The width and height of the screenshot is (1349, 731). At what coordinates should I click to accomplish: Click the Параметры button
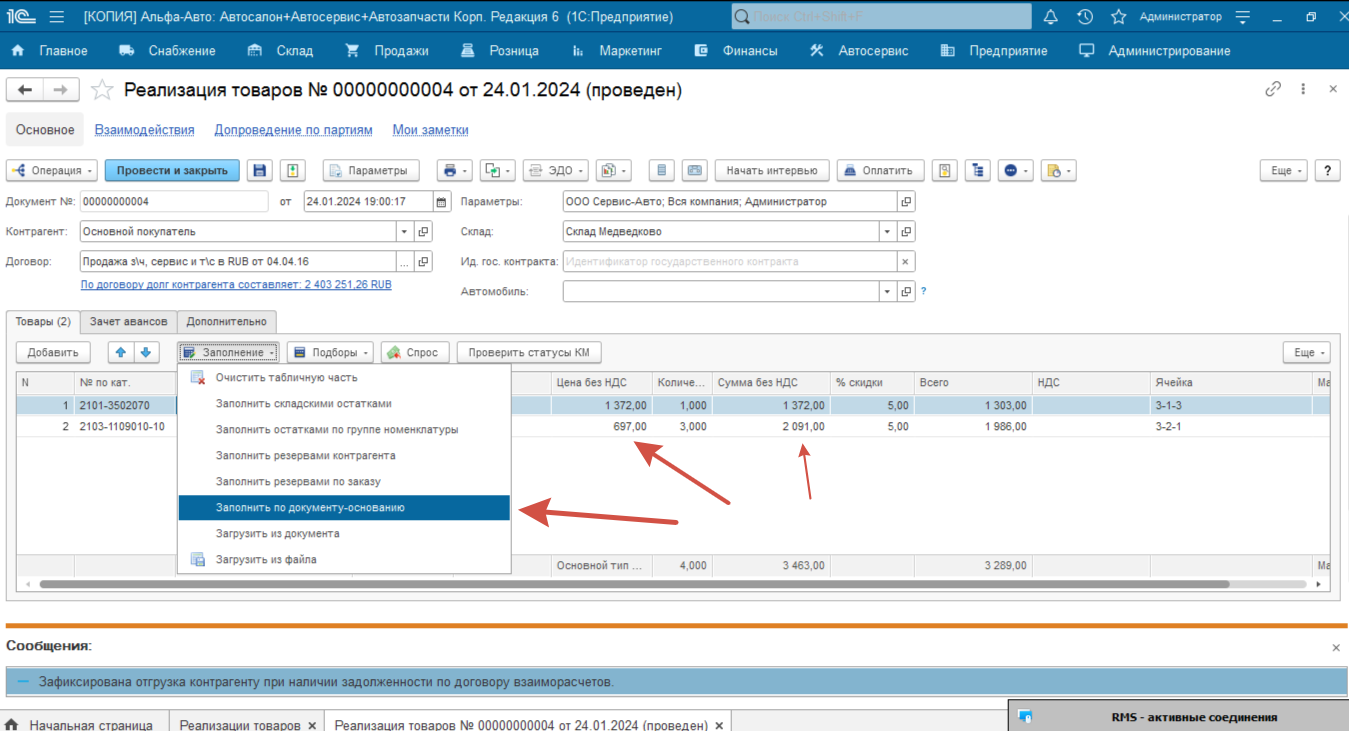(369, 171)
